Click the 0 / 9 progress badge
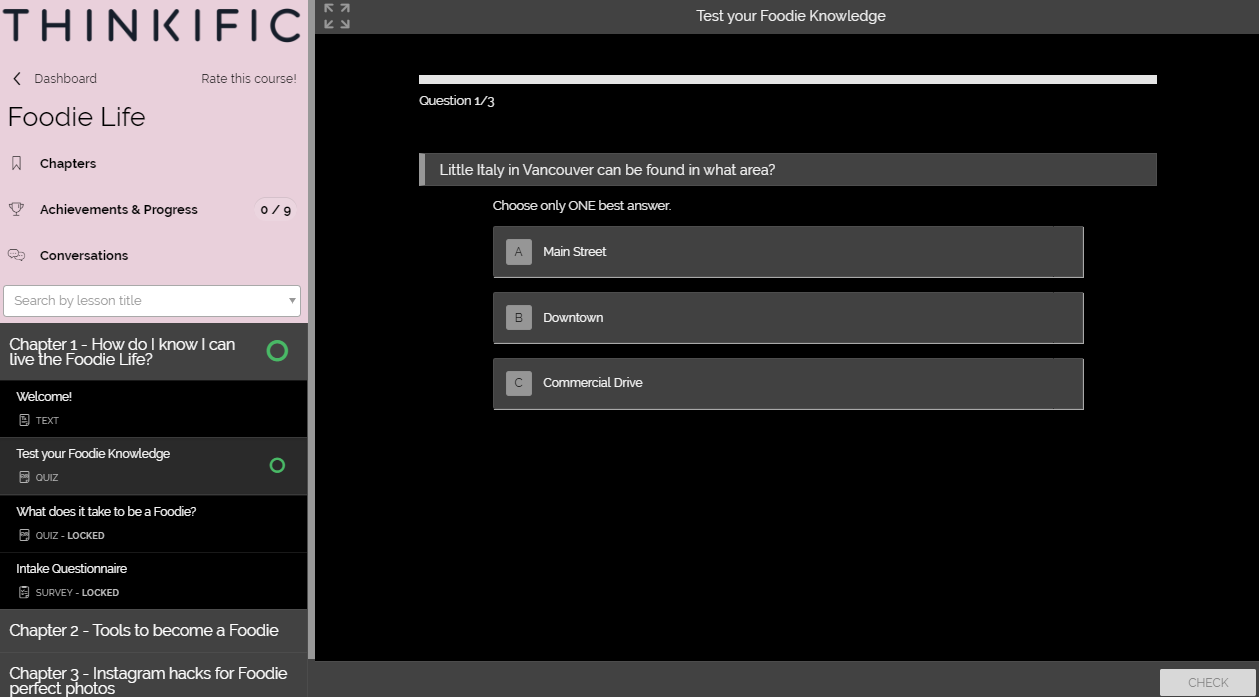 276,210
